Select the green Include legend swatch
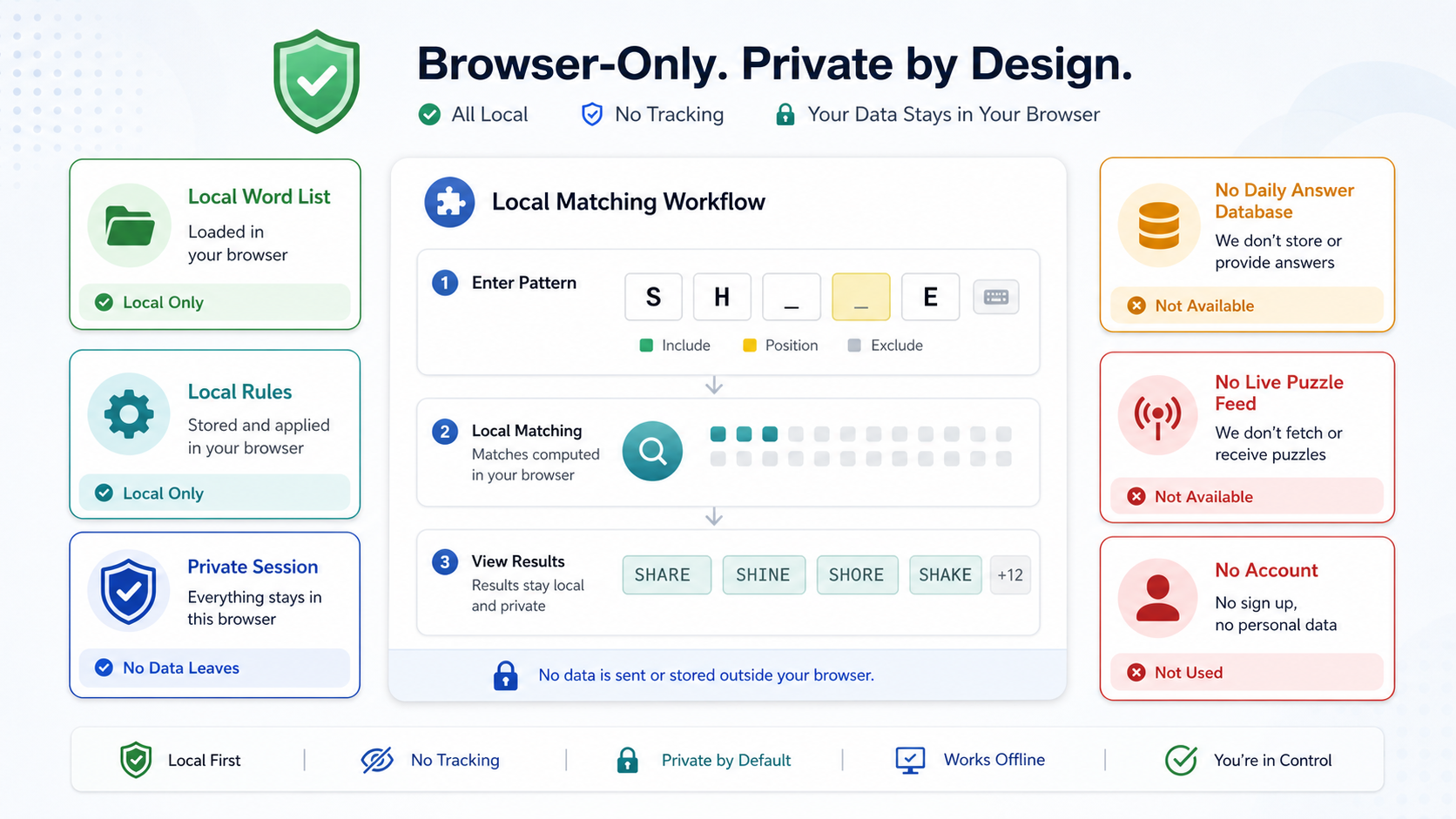1456x819 pixels. pyautogui.click(x=646, y=346)
